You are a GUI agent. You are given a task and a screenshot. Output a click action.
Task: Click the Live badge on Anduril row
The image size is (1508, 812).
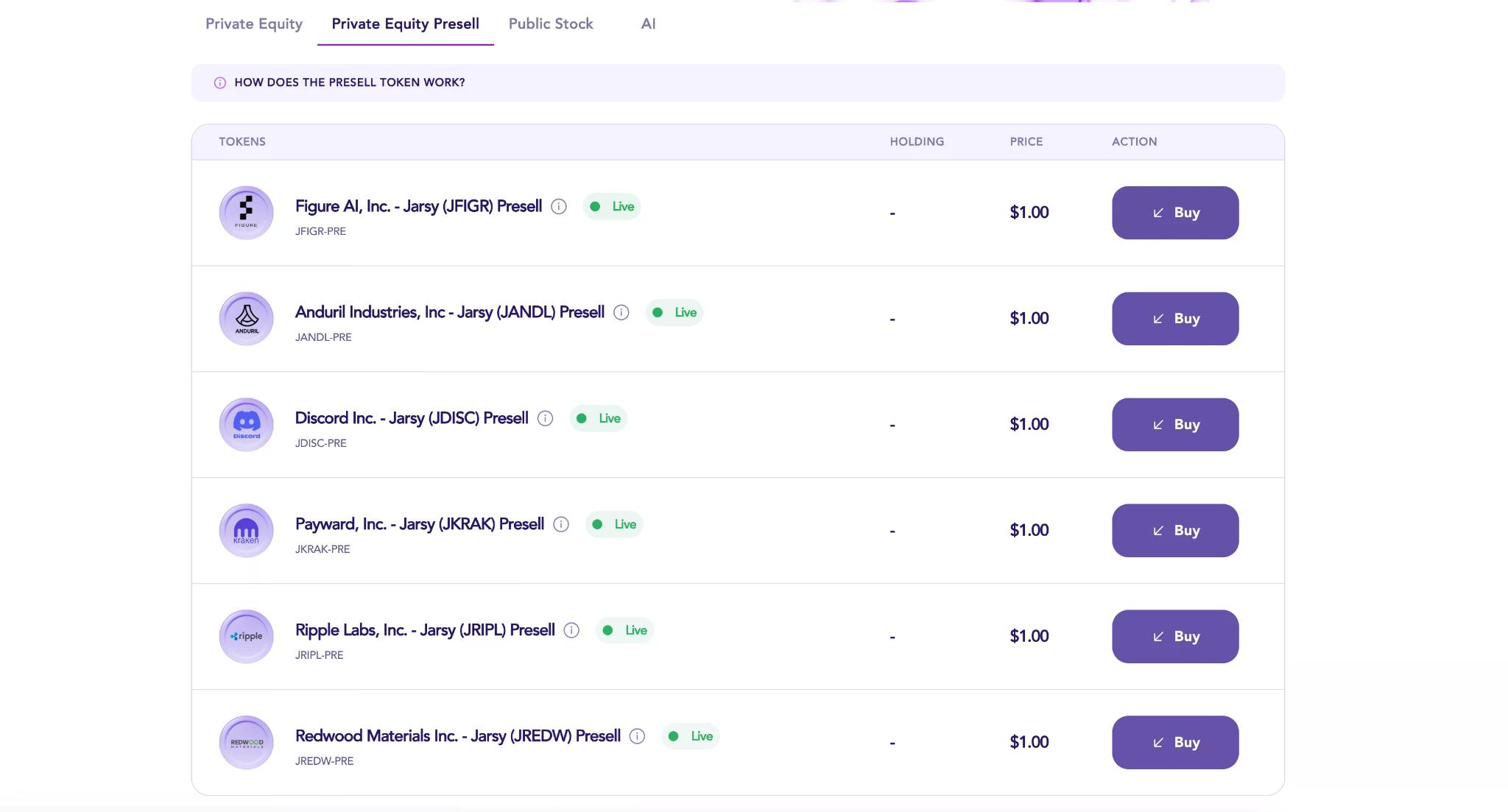tap(674, 312)
